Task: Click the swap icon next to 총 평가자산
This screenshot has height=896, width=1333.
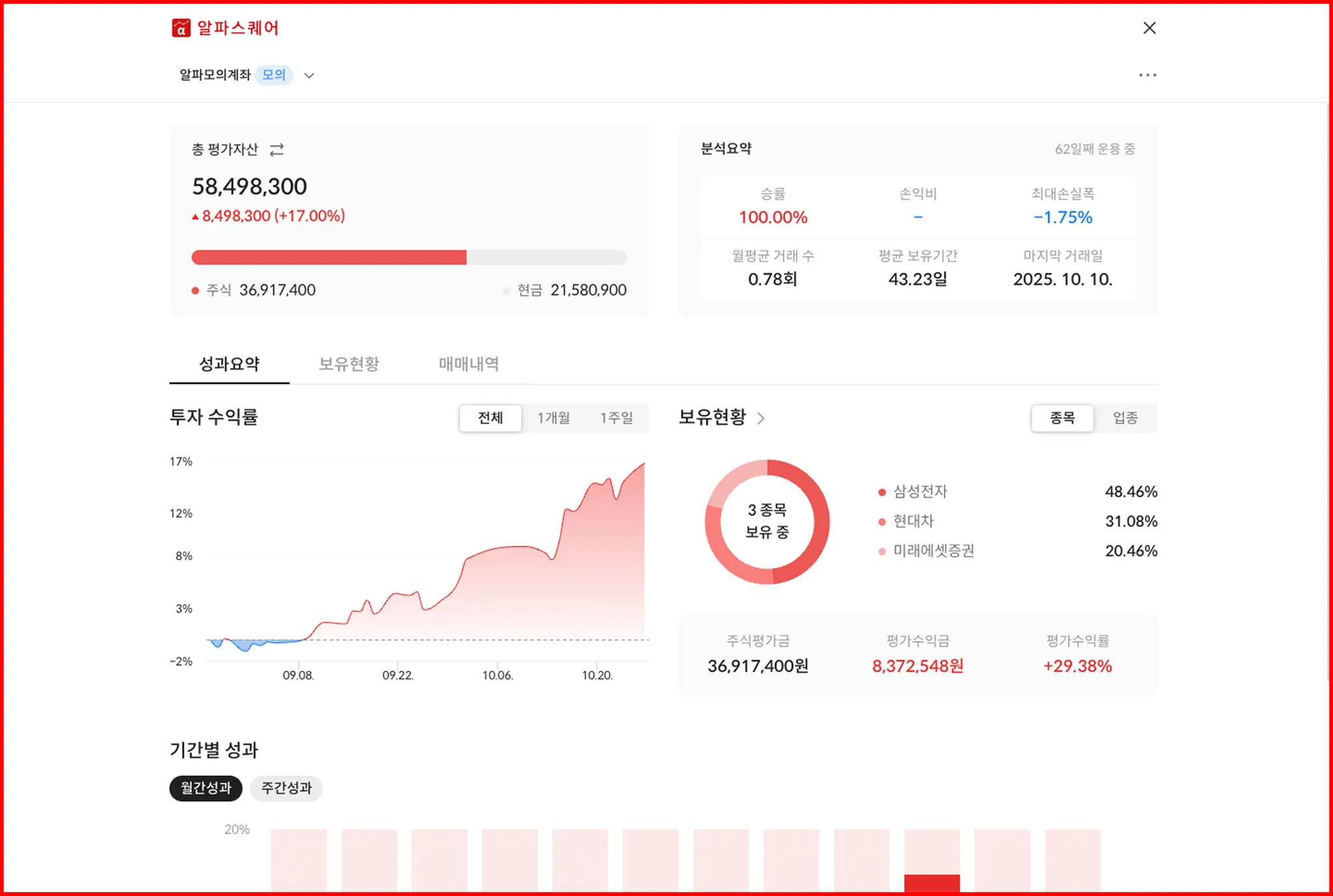Action: coord(277,150)
